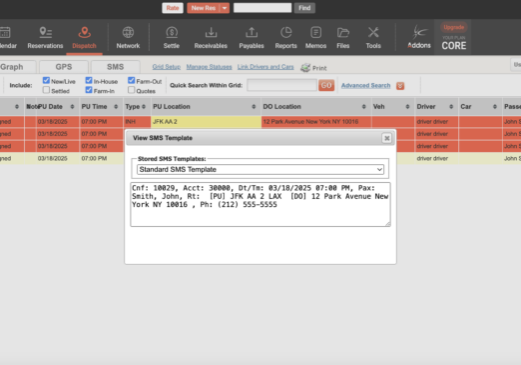Click inside the SMS template text area

(x=260, y=204)
